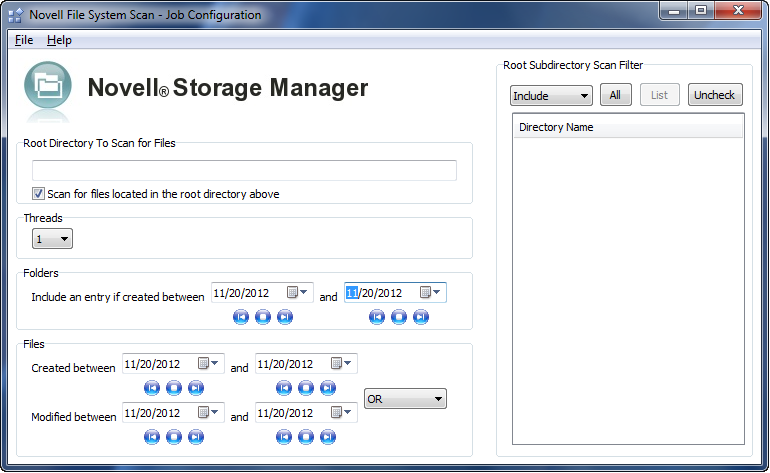This screenshot has height=473, width=770.
Task: Maximize the Job Configuration window
Action: tap(701, 10)
